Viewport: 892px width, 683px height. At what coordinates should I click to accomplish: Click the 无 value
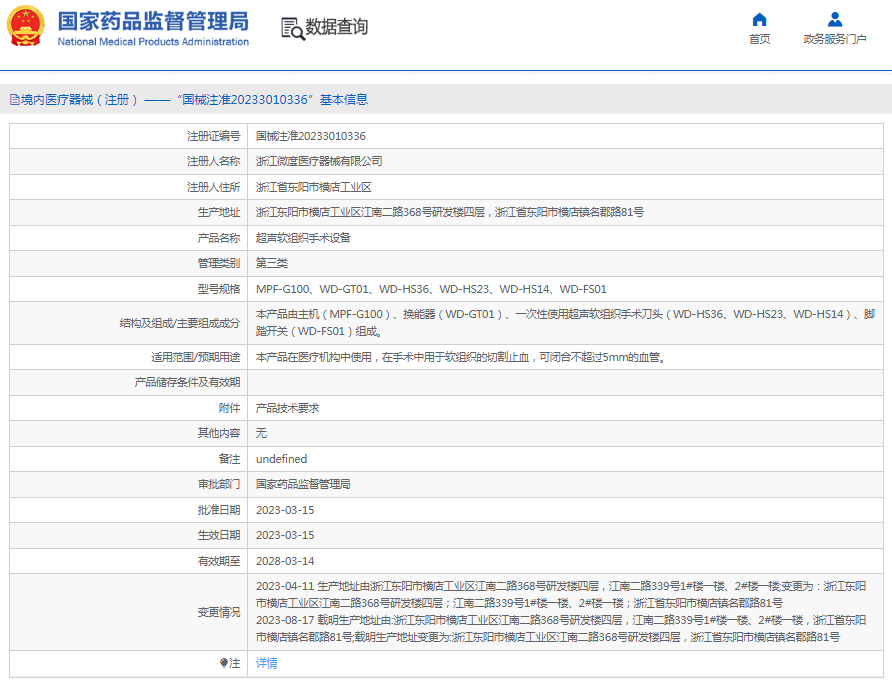click(x=261, y=433)
